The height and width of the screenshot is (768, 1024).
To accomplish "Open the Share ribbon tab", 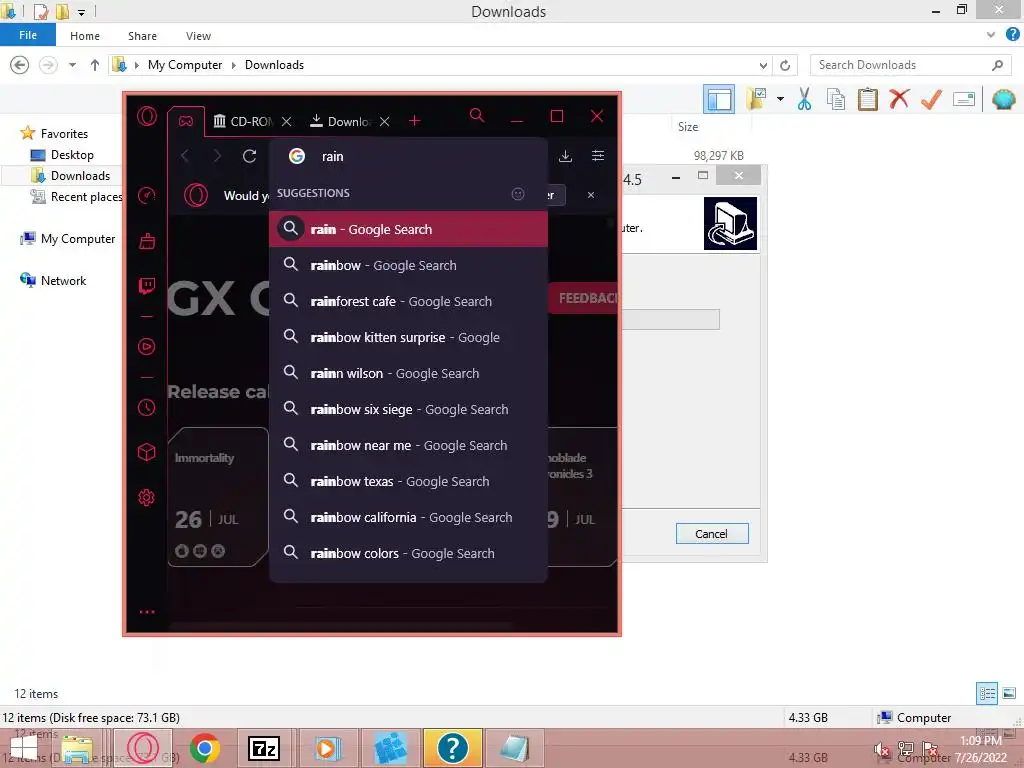I will (142, 36).
